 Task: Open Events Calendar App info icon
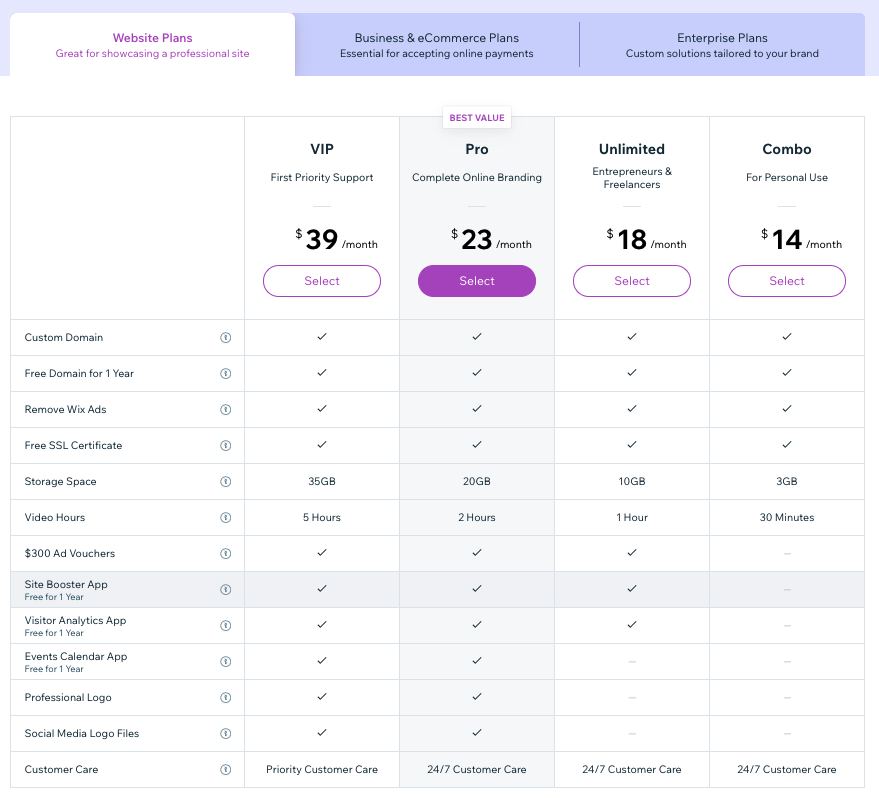point(225,662)
